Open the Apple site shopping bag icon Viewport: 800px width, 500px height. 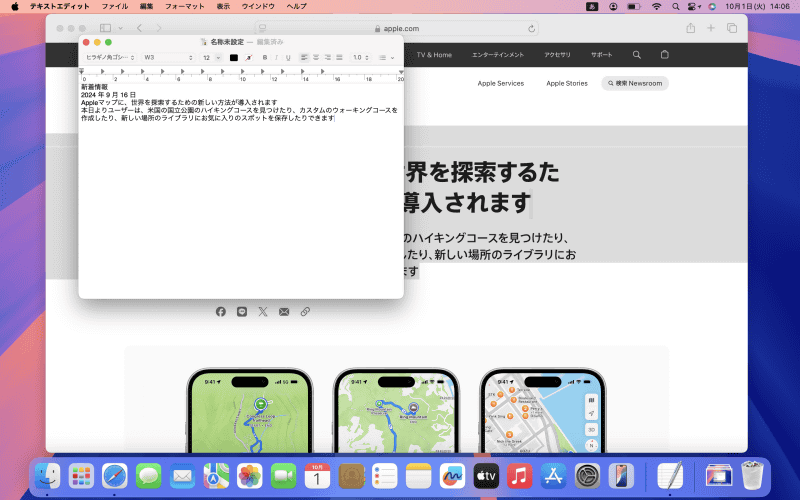(x=664, y=54)
